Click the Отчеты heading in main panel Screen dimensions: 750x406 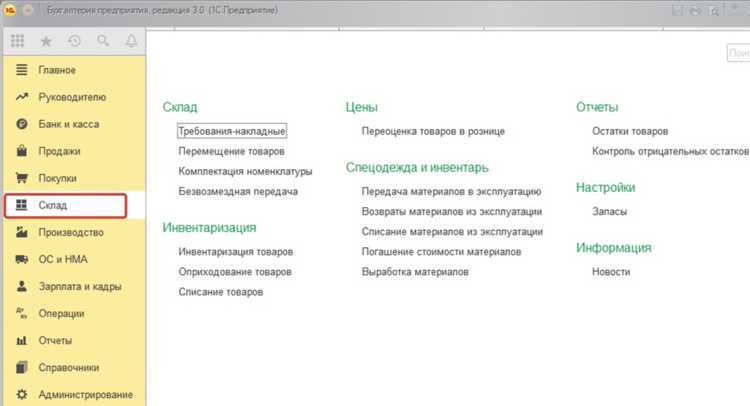pos(597,107)
